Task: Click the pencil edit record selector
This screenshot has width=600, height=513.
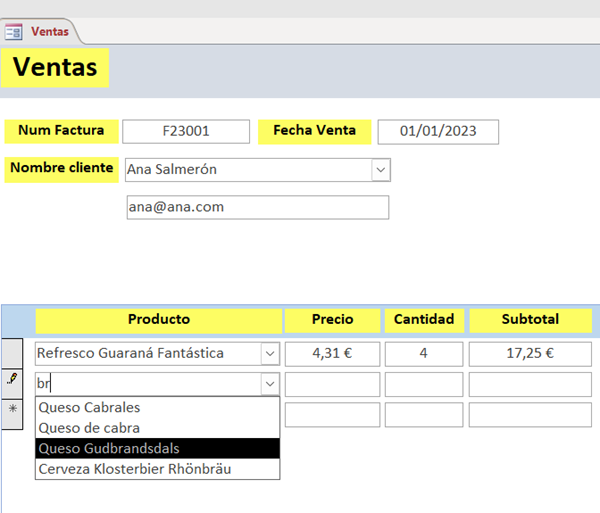Action: pyautogui.click(x=13, y=383)
